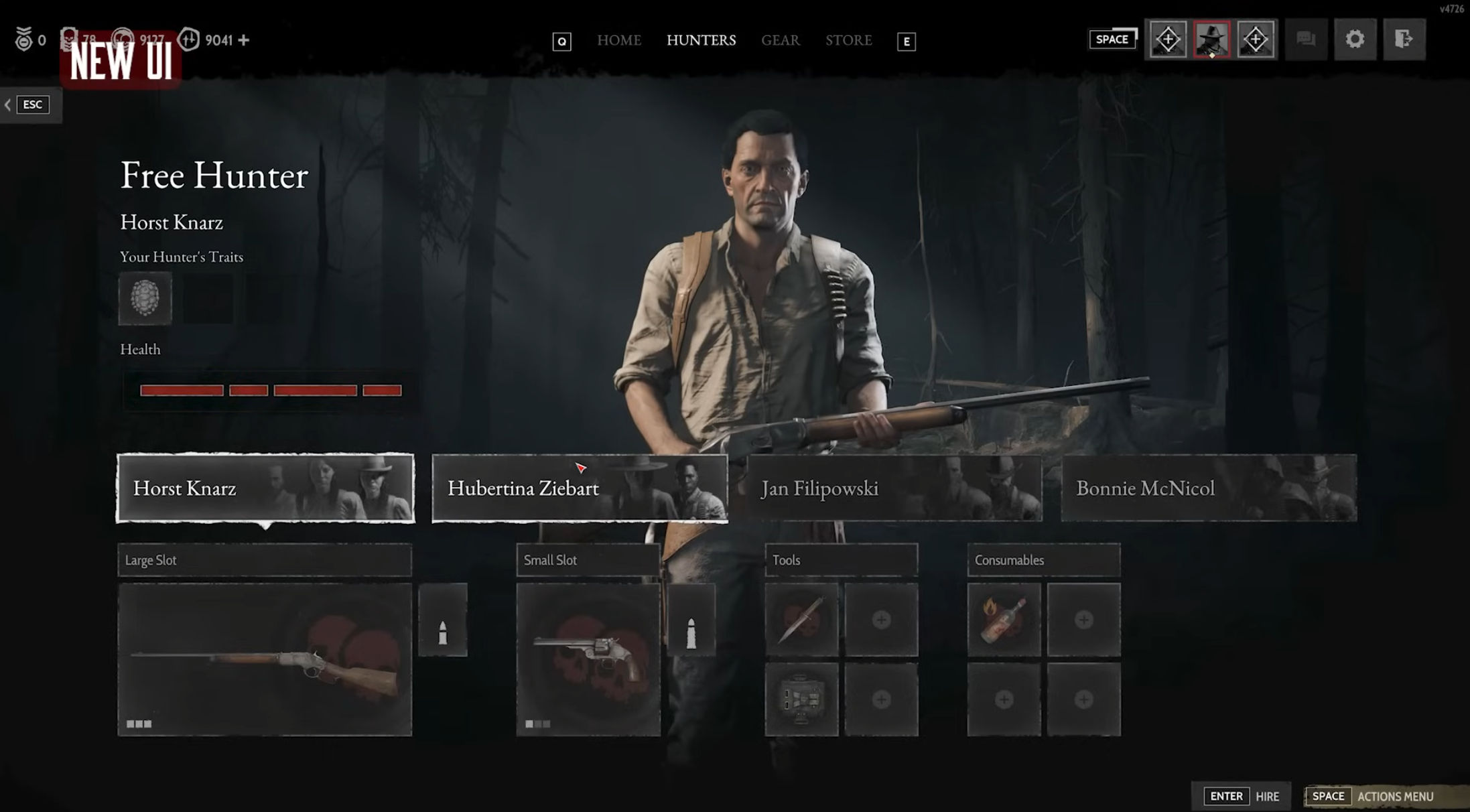
Task: Select the first aid kit tool slot
Action: point(801,699)
